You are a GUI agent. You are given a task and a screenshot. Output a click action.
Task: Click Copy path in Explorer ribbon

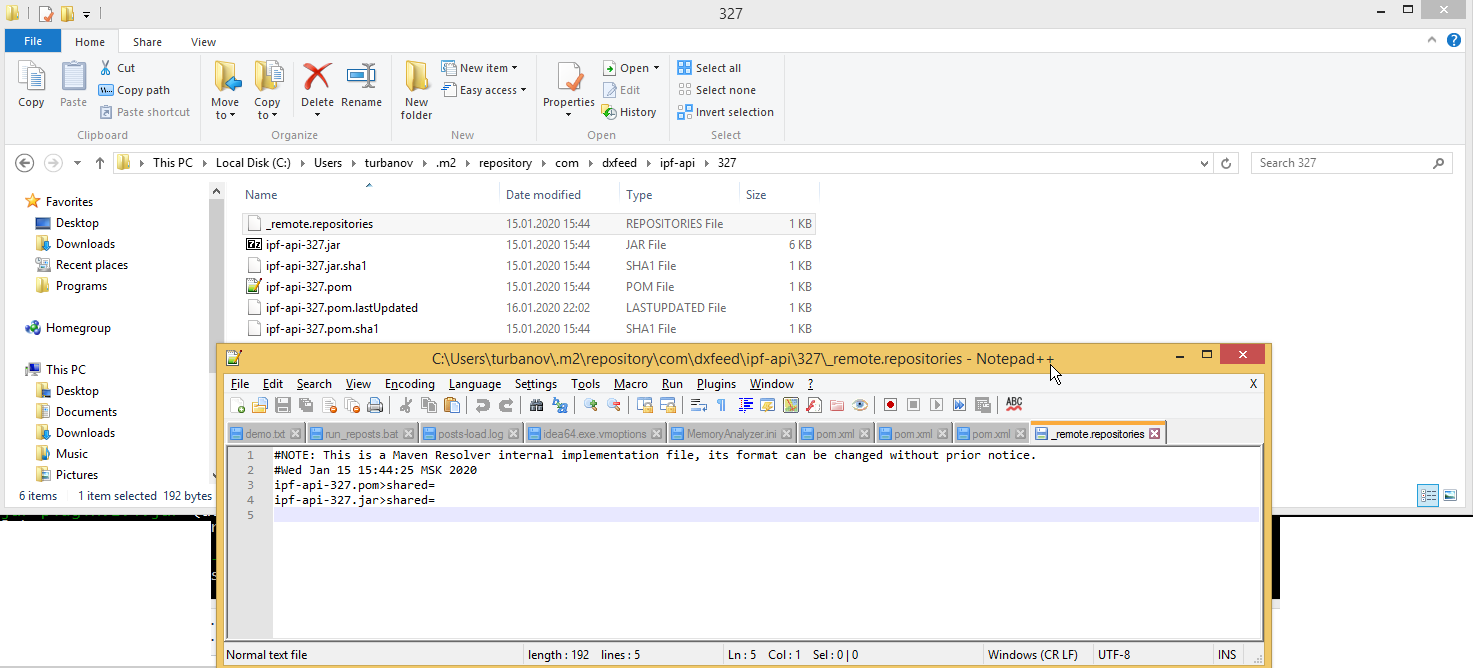(134, 90)
